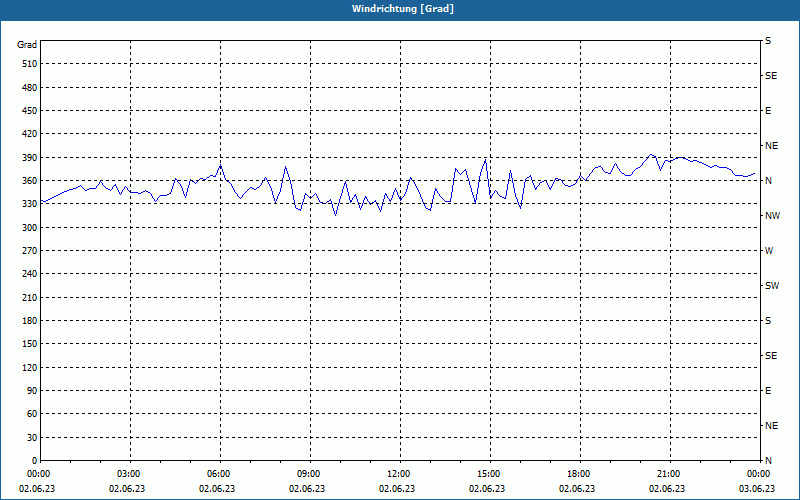Select the S compass label level with 180
This screenshot has height=500, width=800.
point(768,321)
